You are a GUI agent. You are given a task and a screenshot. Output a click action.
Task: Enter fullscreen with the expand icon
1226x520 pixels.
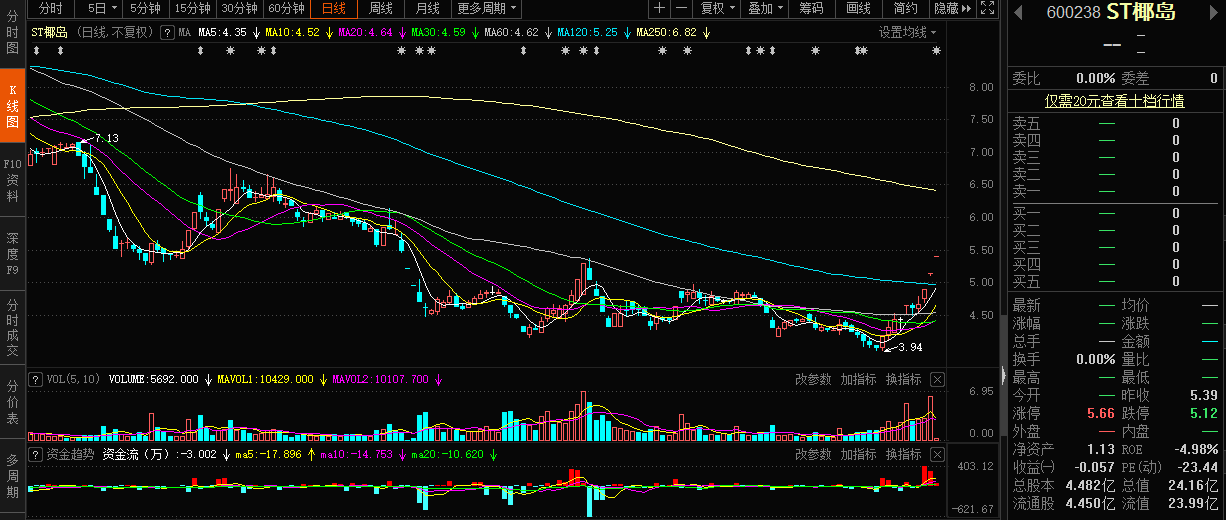[987, 8]
